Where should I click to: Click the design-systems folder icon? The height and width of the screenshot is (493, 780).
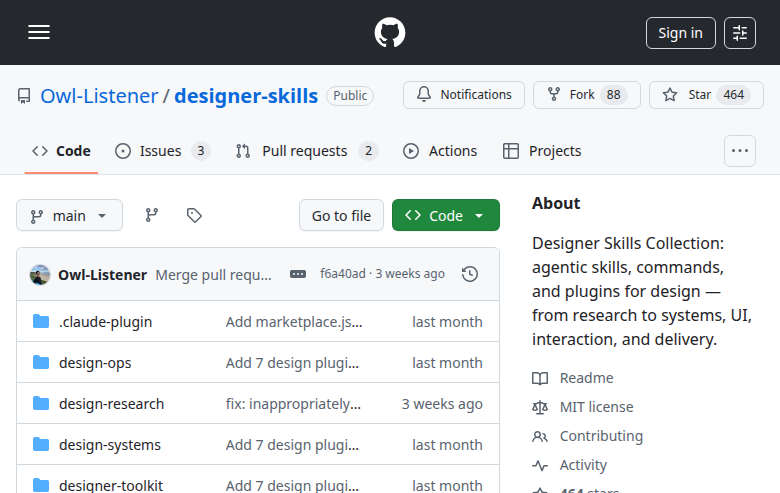(x=41, y=444)
